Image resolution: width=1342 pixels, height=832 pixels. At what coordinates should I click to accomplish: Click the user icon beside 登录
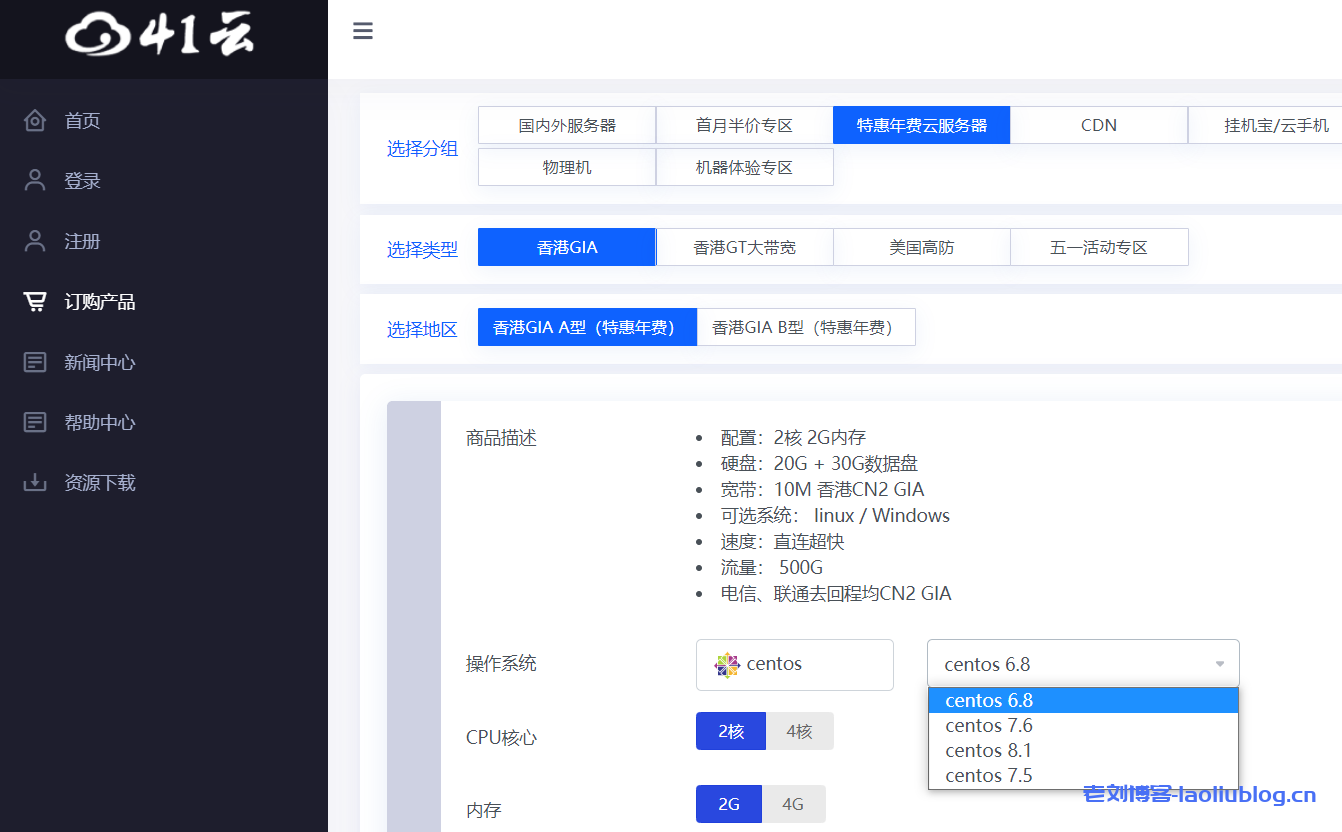(35, 181)
